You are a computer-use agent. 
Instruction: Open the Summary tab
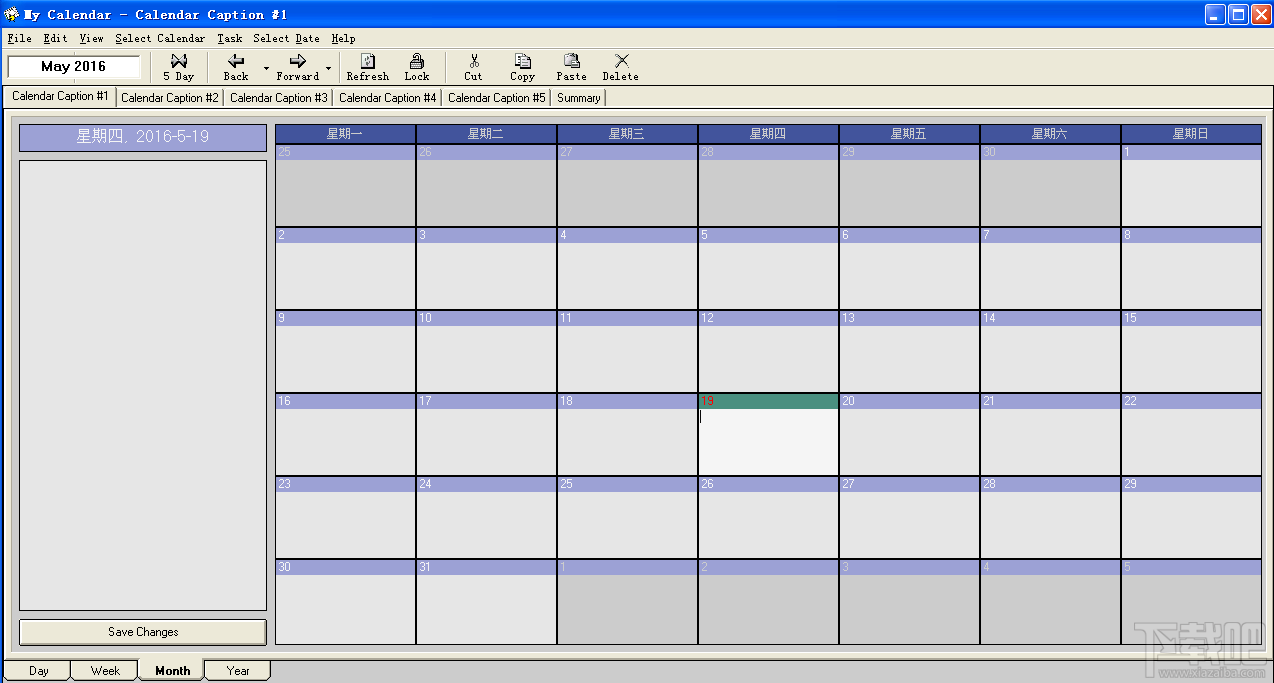[579, 98]
